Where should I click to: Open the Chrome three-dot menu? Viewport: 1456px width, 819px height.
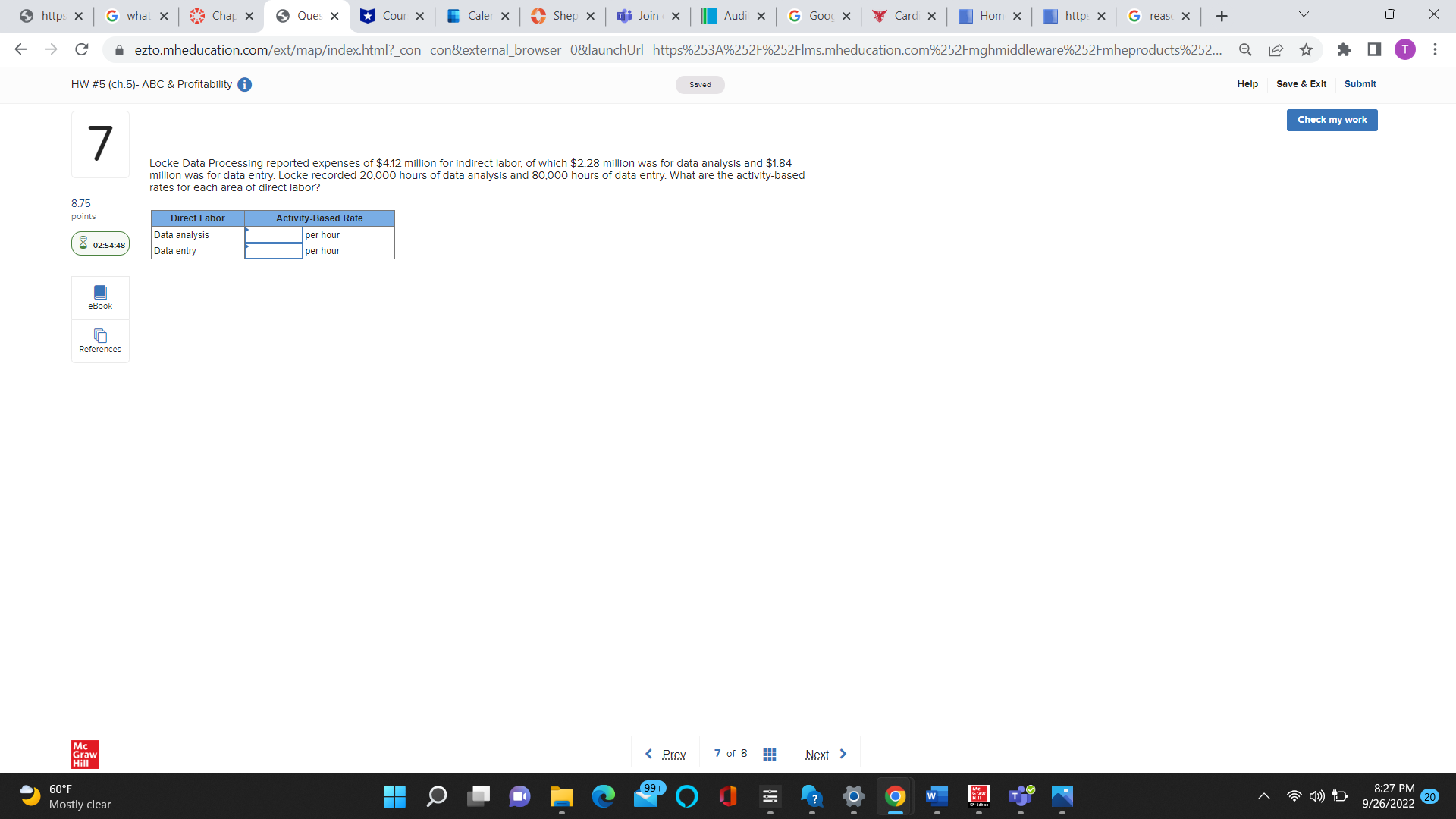[1435, 50]
